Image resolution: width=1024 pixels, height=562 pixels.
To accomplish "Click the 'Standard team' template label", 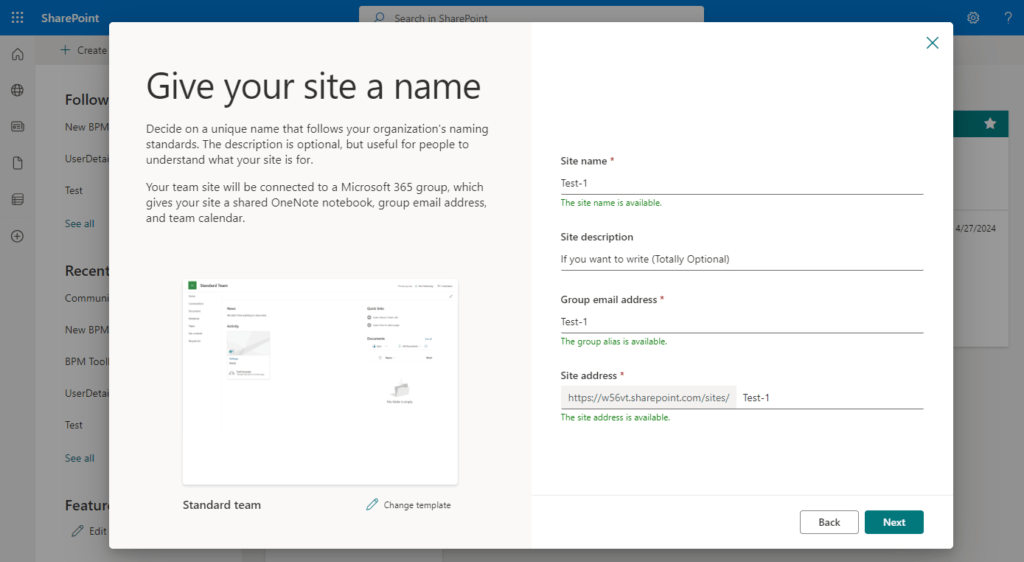I will point(221,505).
